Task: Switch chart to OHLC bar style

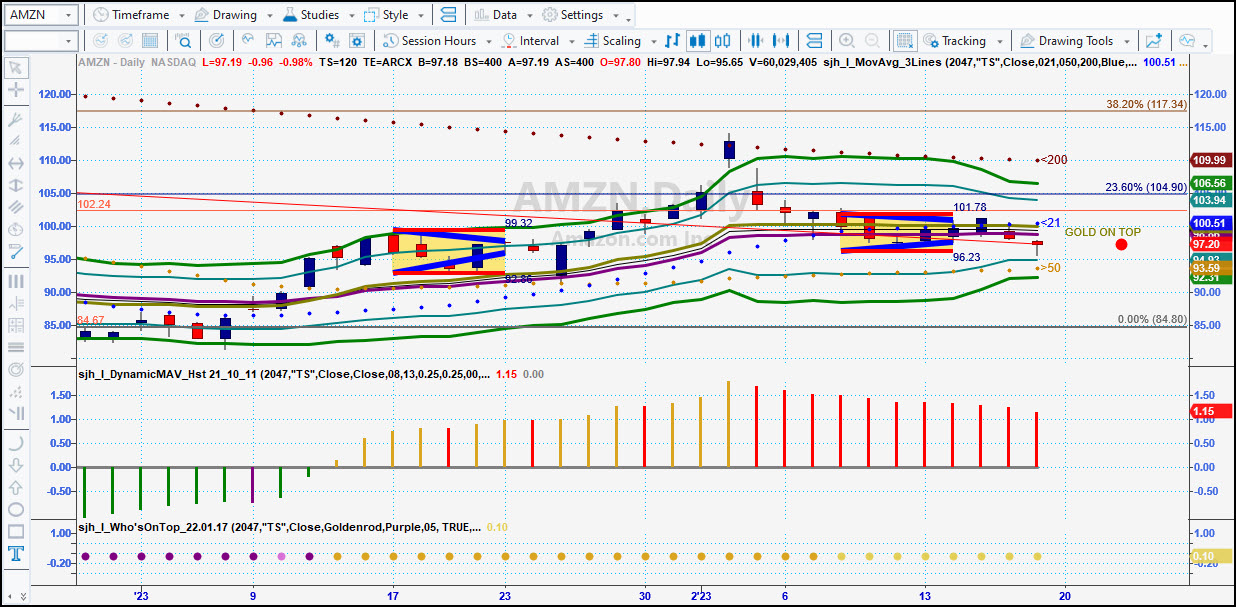Action: [x=672, y=41]
